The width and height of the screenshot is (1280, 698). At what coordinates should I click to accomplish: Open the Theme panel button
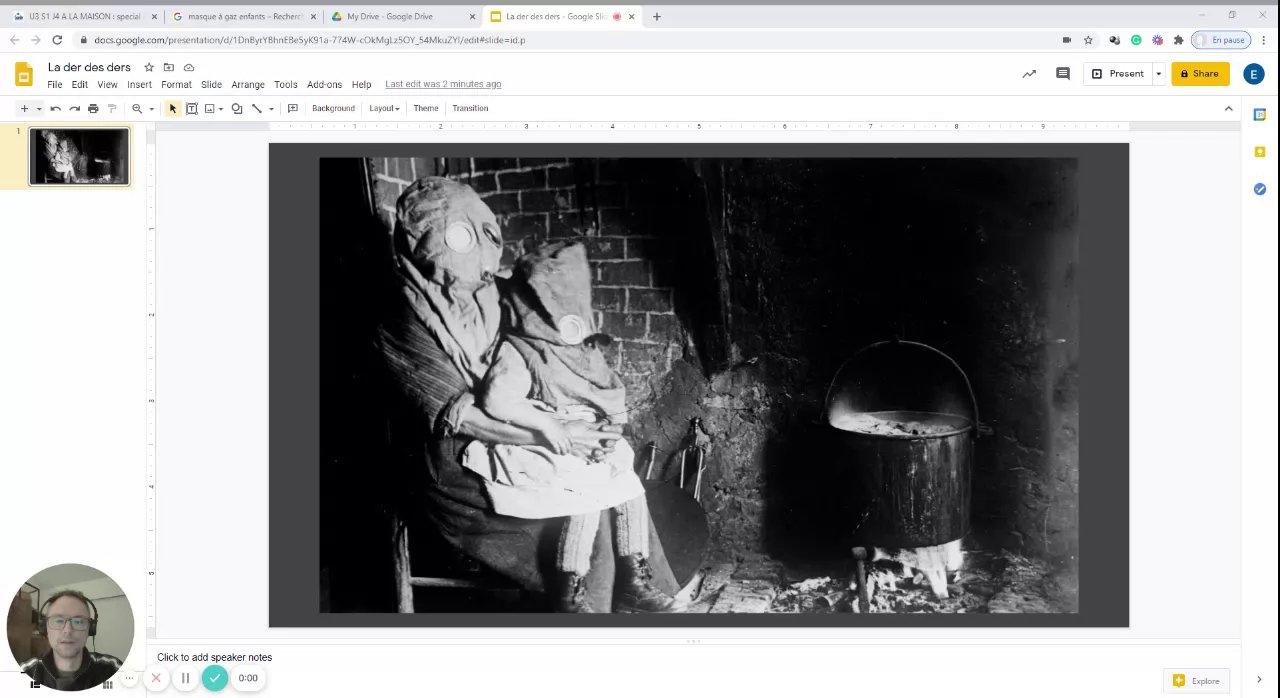pyautogui.click(x=426, y=108)
